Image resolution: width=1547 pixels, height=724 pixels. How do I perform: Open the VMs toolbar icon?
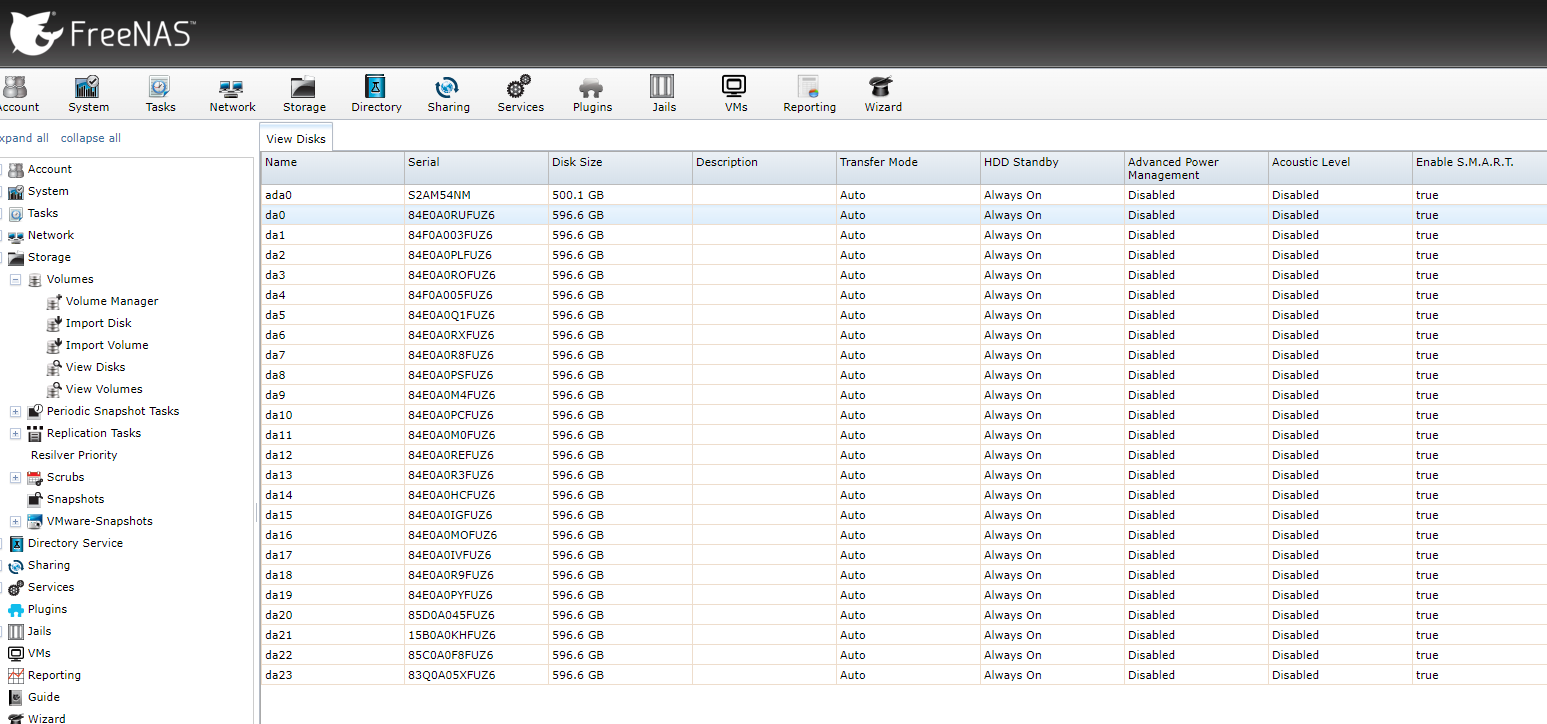735,94
